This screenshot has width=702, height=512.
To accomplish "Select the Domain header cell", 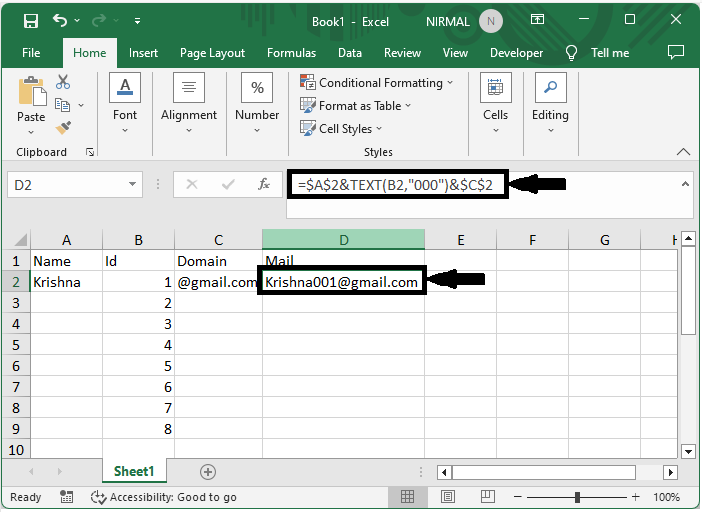I will click(218, 261).
